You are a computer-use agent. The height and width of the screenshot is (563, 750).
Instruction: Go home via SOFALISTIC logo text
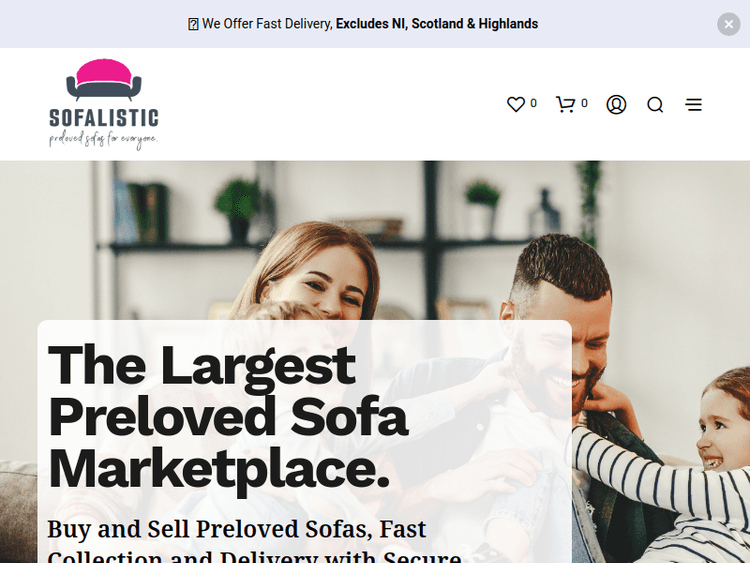tap(104, 118)
